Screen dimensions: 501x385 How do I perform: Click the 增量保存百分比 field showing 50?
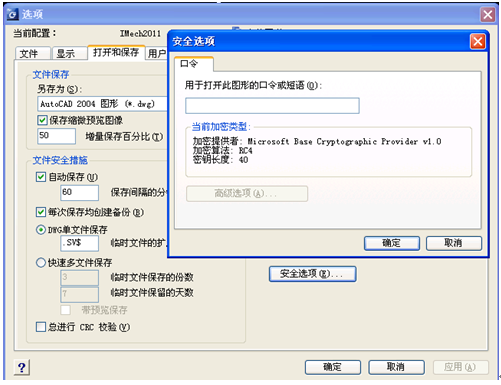57,136
